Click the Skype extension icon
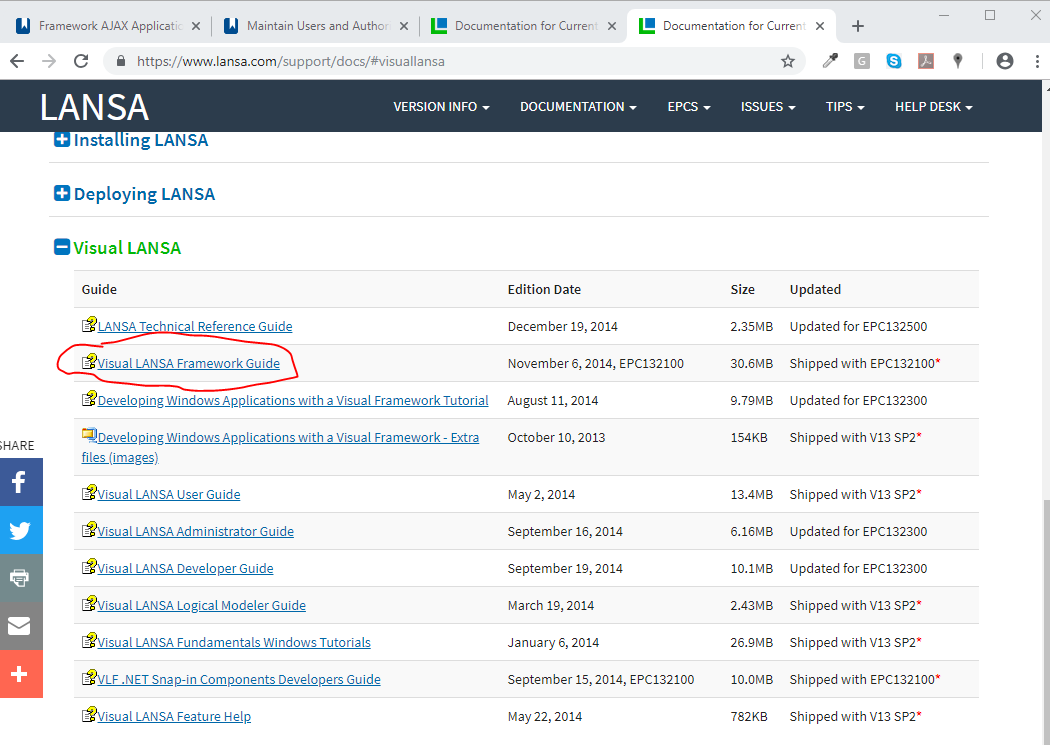Image resolution: width=1050 pixels, height=745 pixels. coord(893,61)
